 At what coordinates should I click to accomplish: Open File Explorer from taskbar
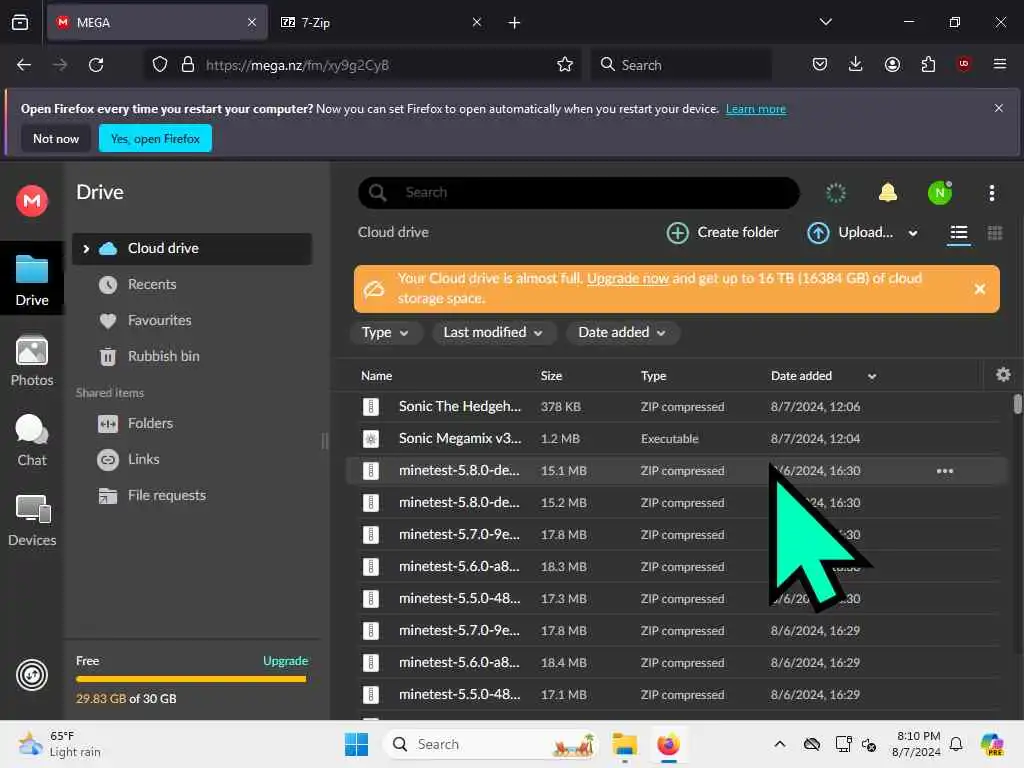[x=624, y=744]
